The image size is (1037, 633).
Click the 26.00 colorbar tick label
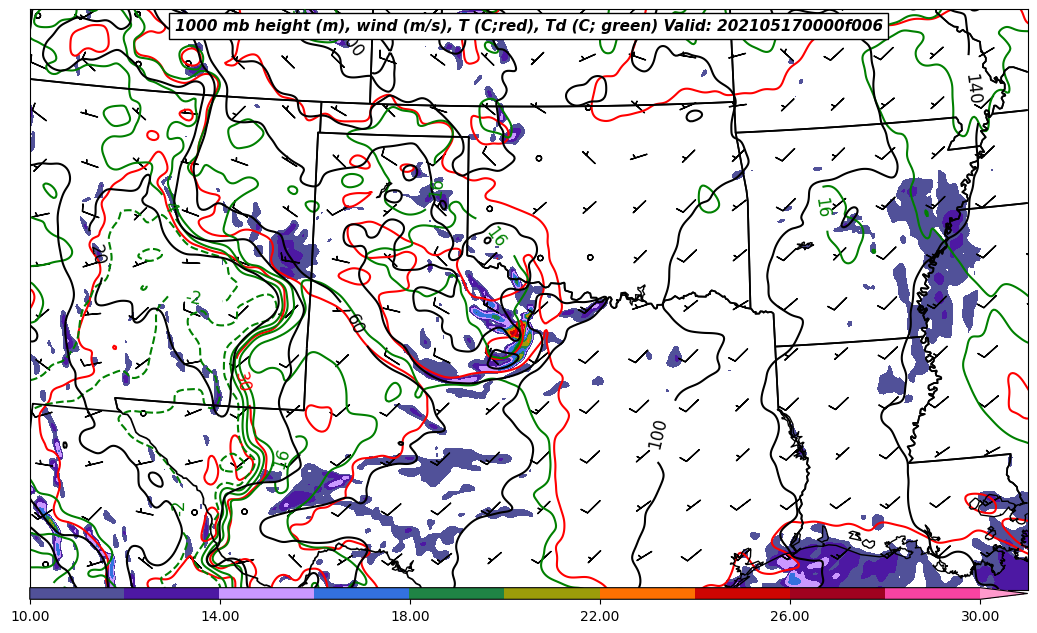(x=790, y=616)
